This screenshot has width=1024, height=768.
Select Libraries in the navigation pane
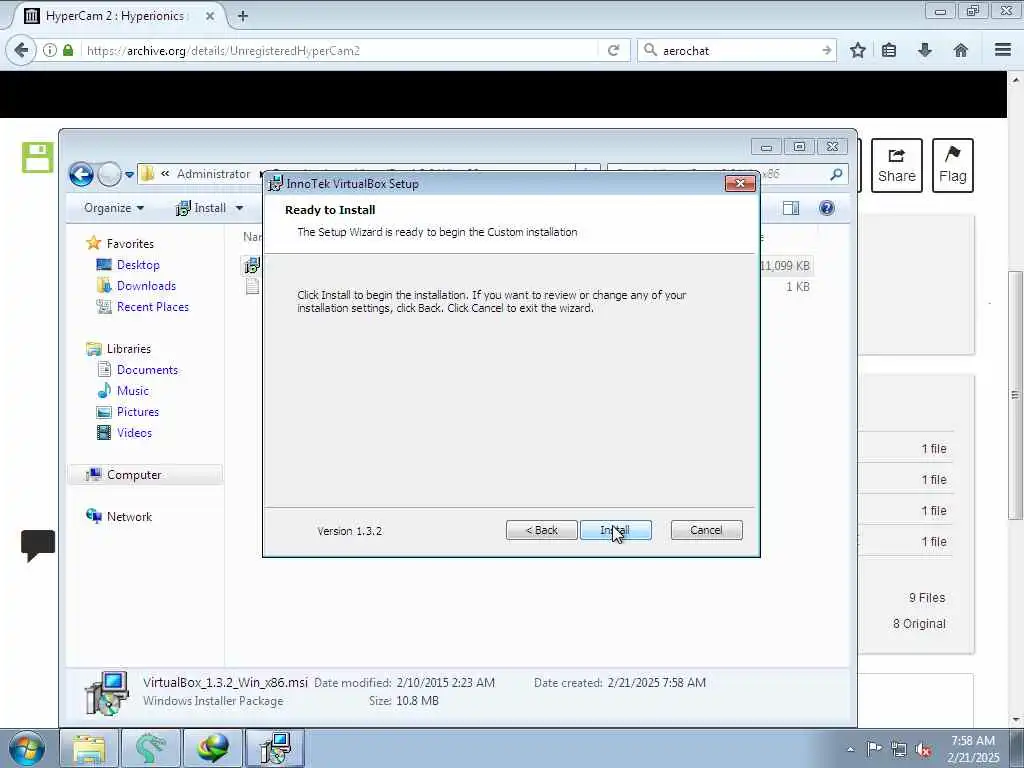[128, 349]
